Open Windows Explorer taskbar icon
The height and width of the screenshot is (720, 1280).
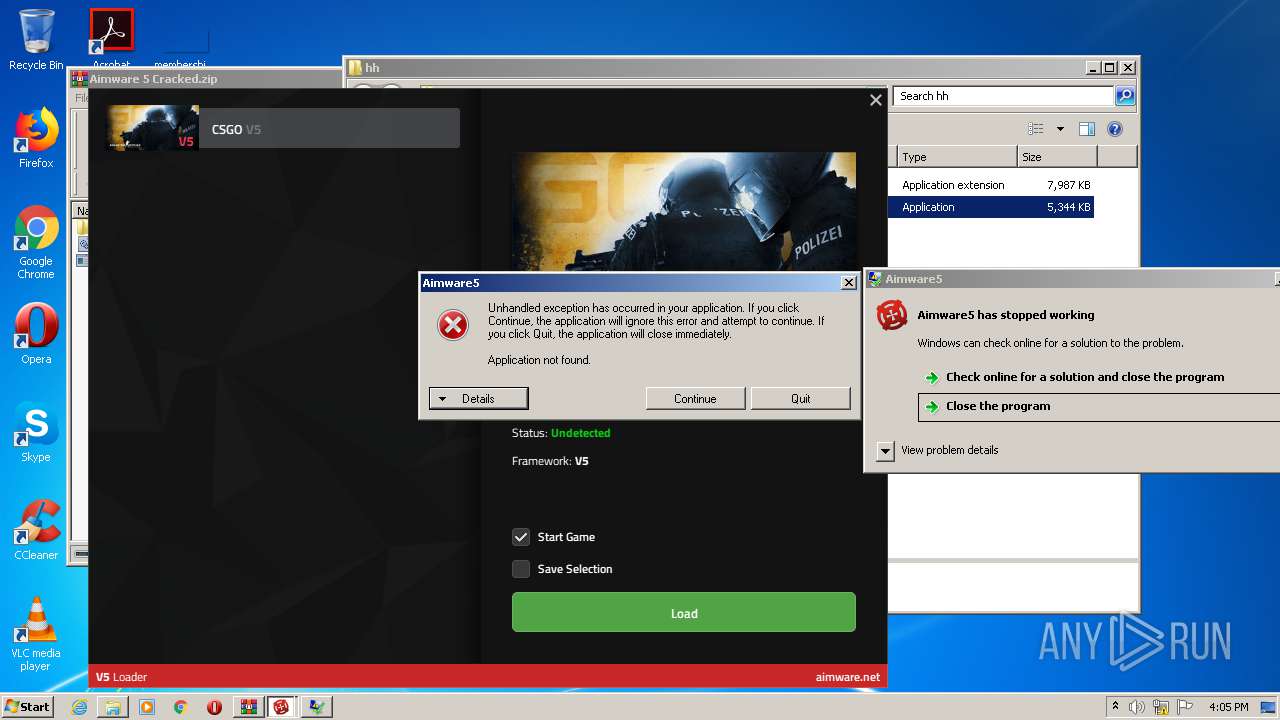[x=113, y=707]
